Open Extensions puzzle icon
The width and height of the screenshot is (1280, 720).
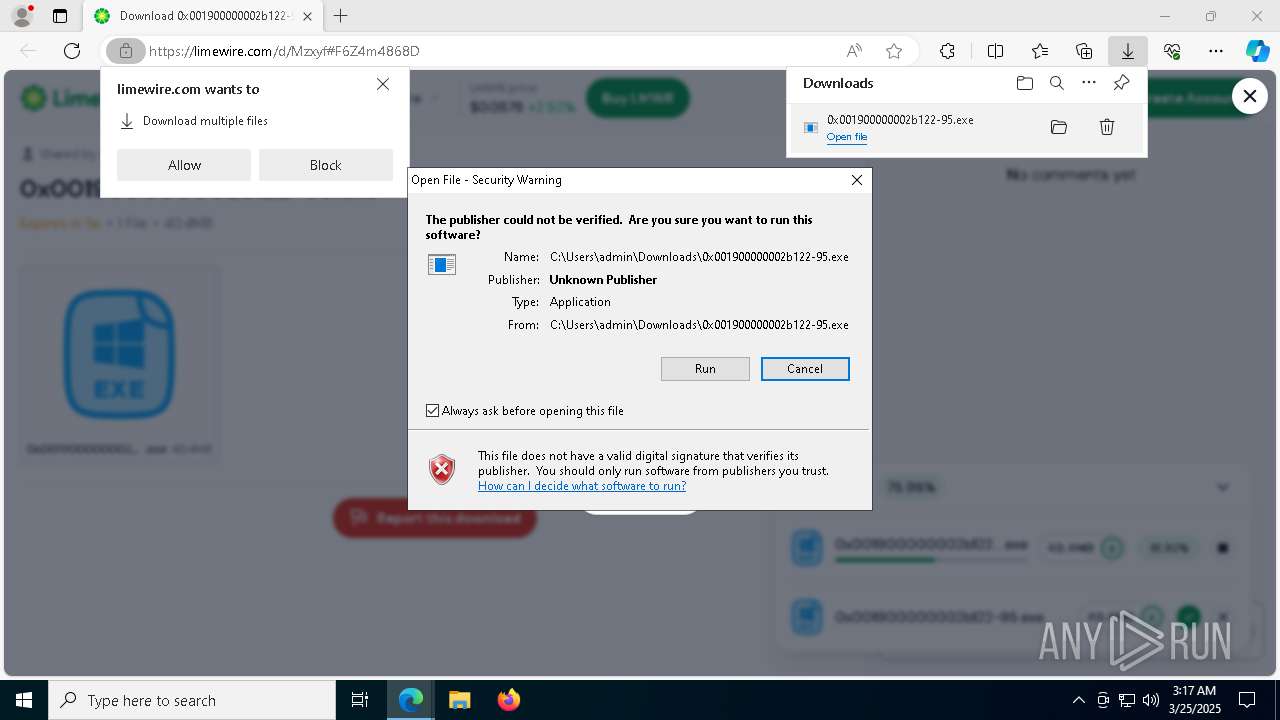click(947, 51)
